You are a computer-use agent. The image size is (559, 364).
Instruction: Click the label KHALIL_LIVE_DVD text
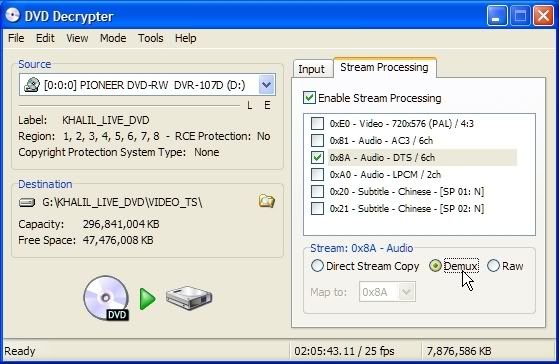106,120
